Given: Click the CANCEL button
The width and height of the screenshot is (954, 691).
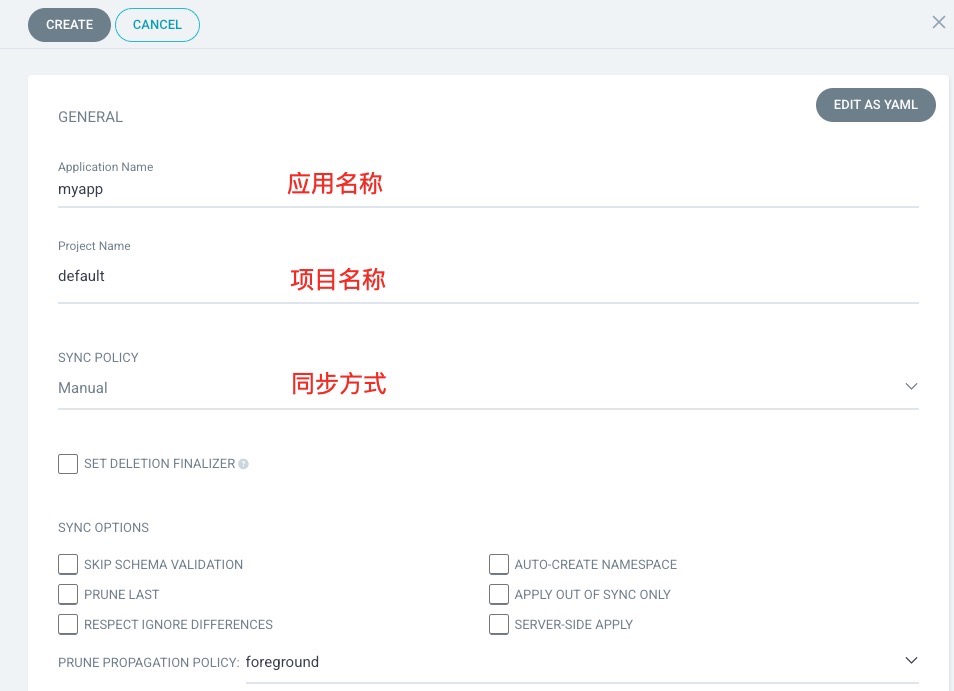Looking at the screenshot, I should pos(157,25).
